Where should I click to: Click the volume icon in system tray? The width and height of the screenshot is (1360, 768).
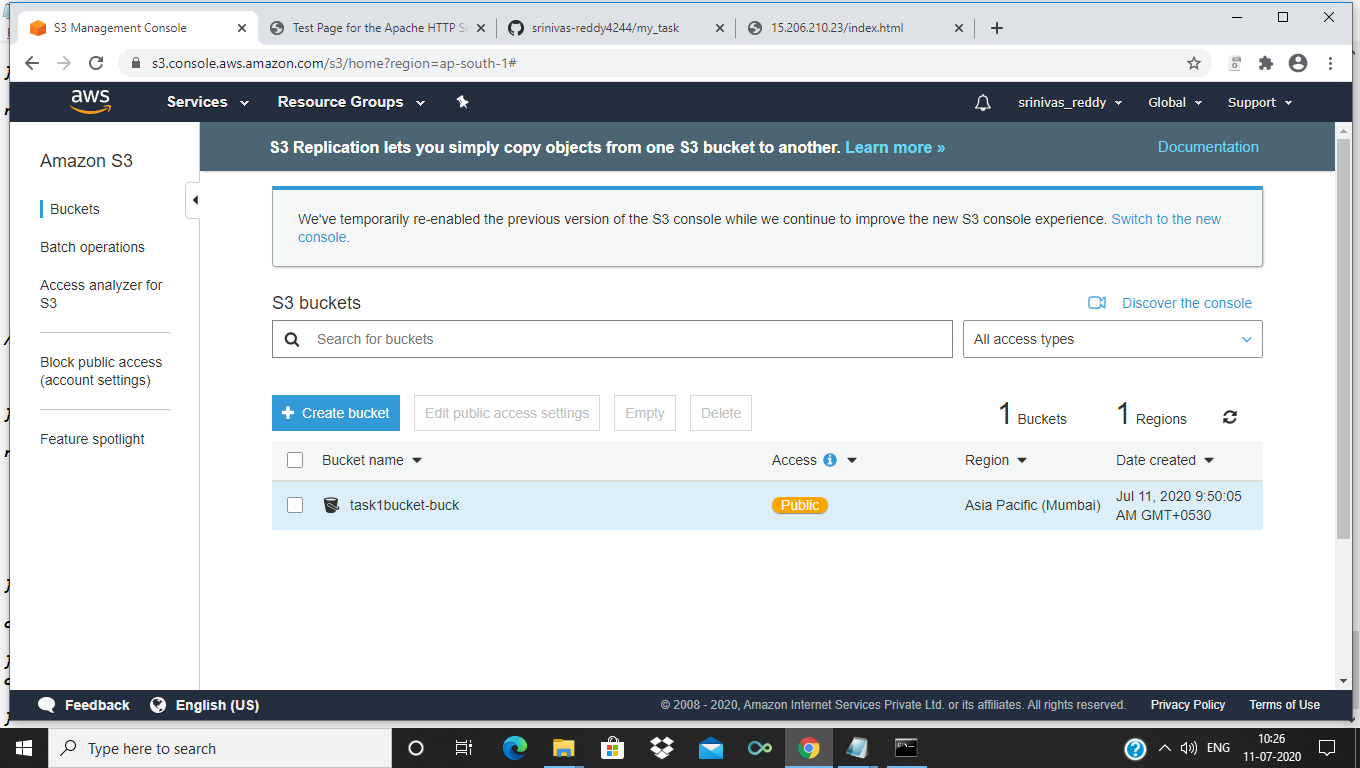coord(1189,748)
